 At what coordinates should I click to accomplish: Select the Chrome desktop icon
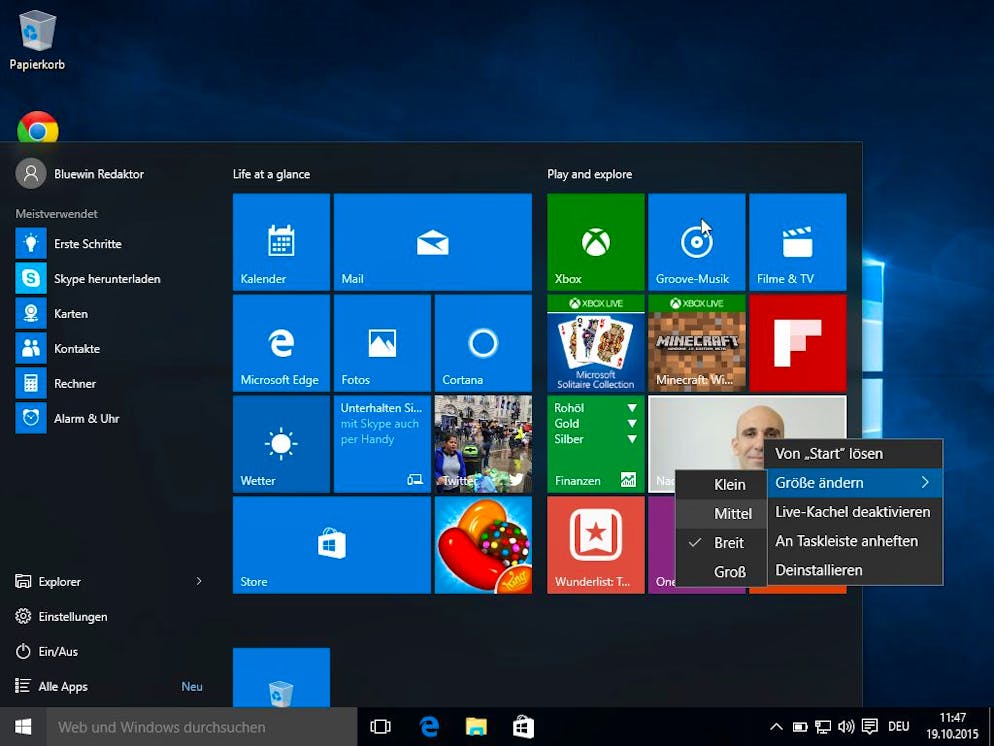37,127
